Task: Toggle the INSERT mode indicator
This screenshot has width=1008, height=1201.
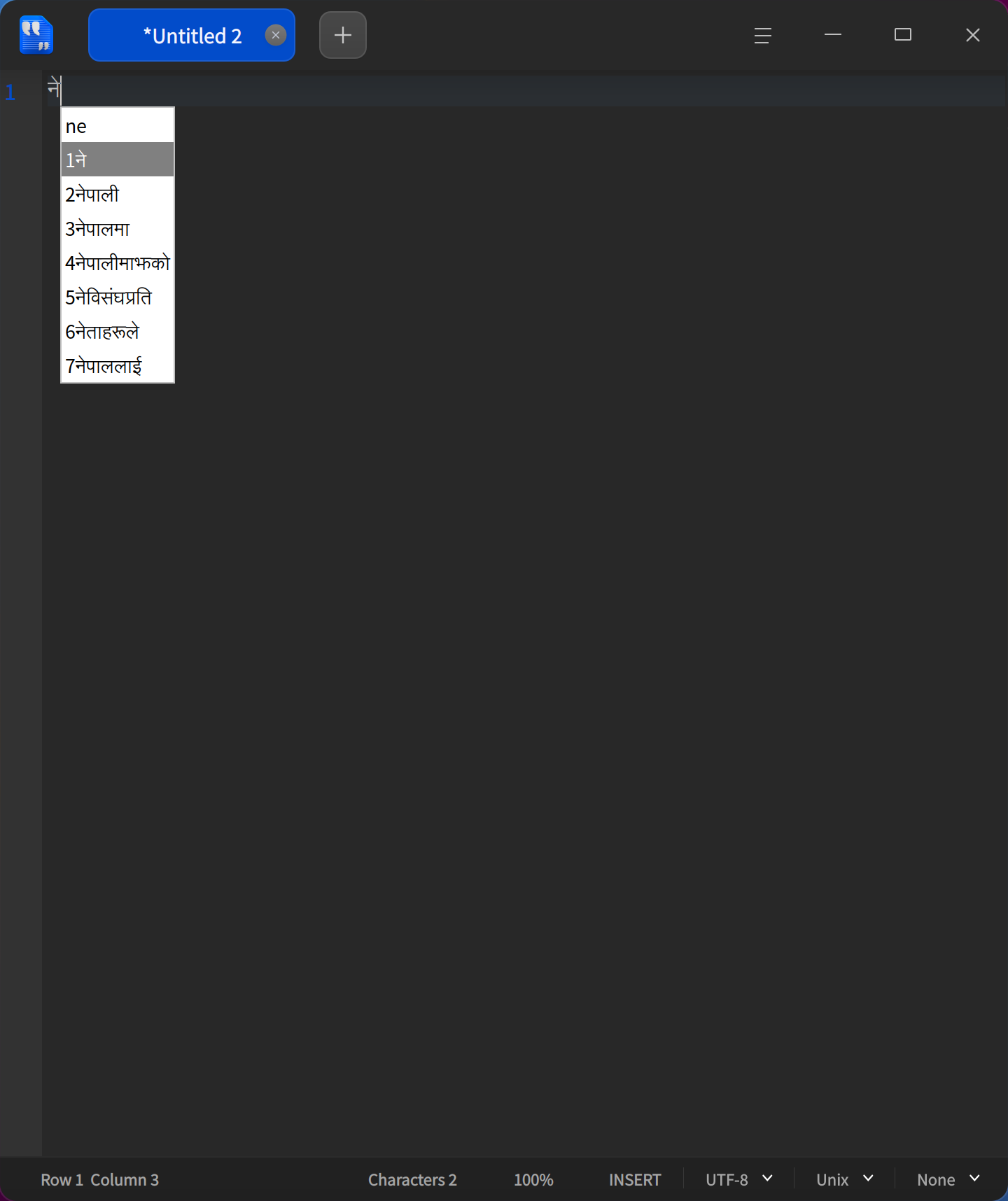Action: (635, 1180)
